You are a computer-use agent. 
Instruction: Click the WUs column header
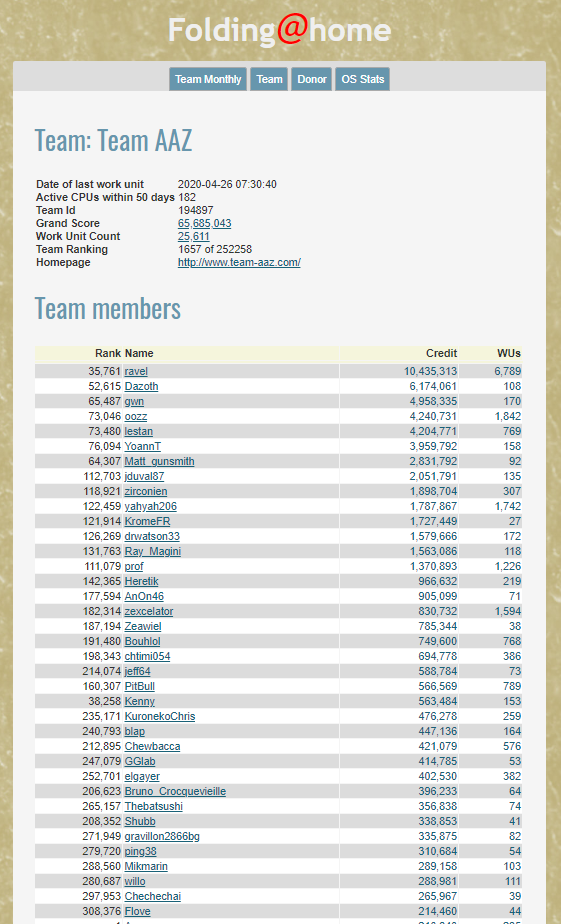coord(509,354)
